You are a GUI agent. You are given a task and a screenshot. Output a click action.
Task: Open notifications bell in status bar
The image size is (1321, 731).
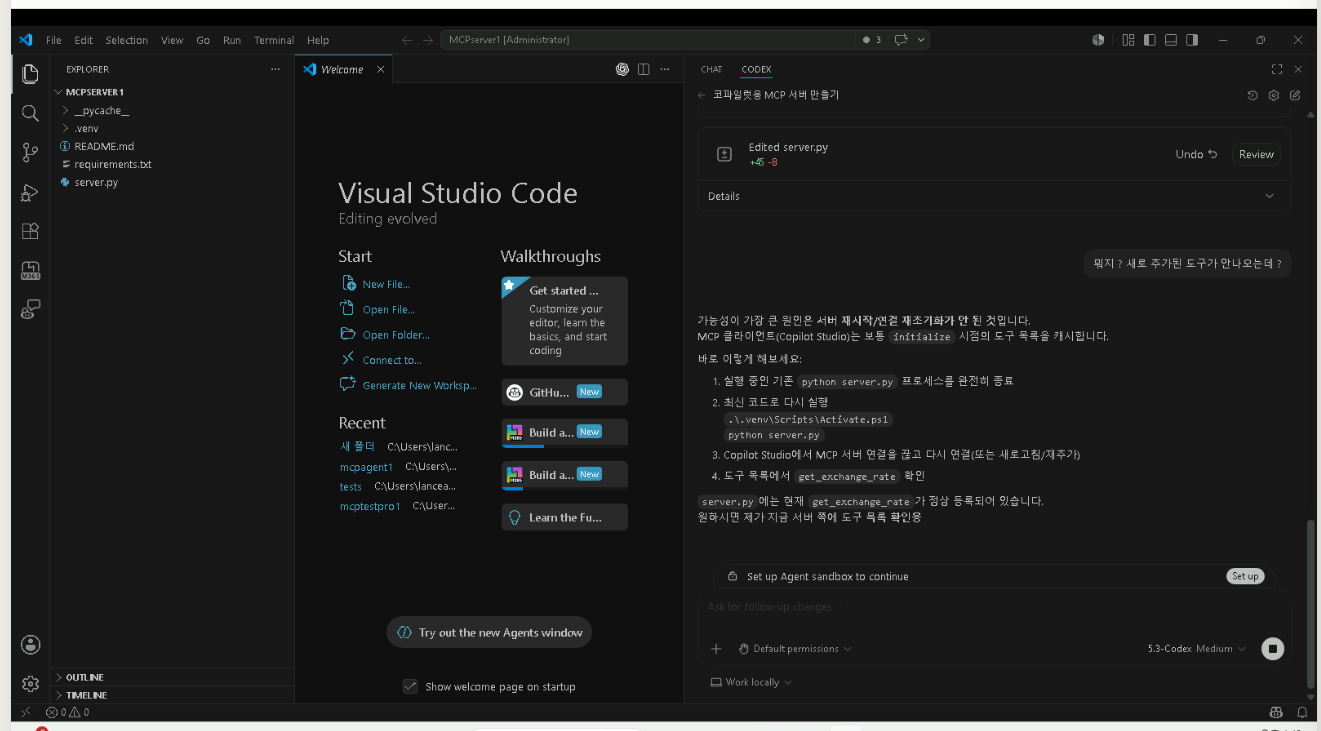point(1302,712)
